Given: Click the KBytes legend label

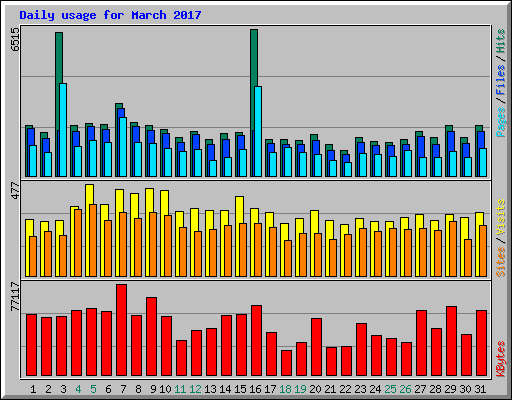Looking at the screenshot, I should pos(501,359).
